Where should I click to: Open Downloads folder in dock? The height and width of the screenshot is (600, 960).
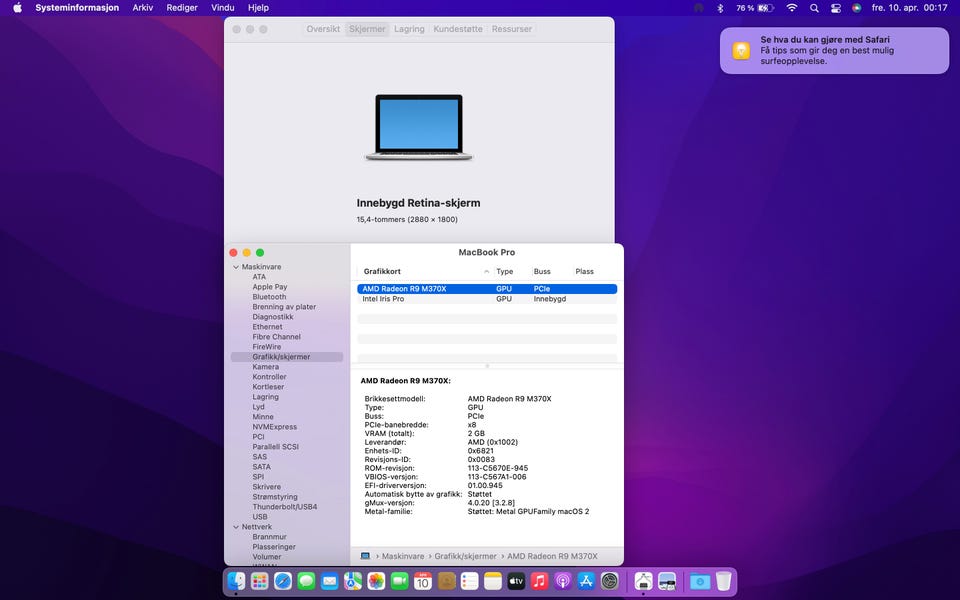[x=700, y=580]
